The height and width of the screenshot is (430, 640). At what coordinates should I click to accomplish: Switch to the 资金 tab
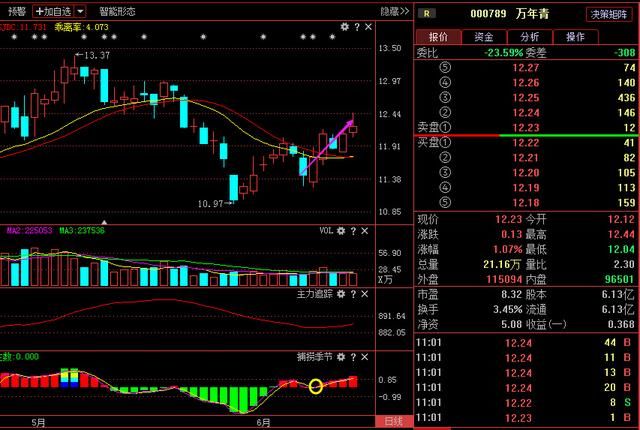pyautogui.click(x=484, y=37)
